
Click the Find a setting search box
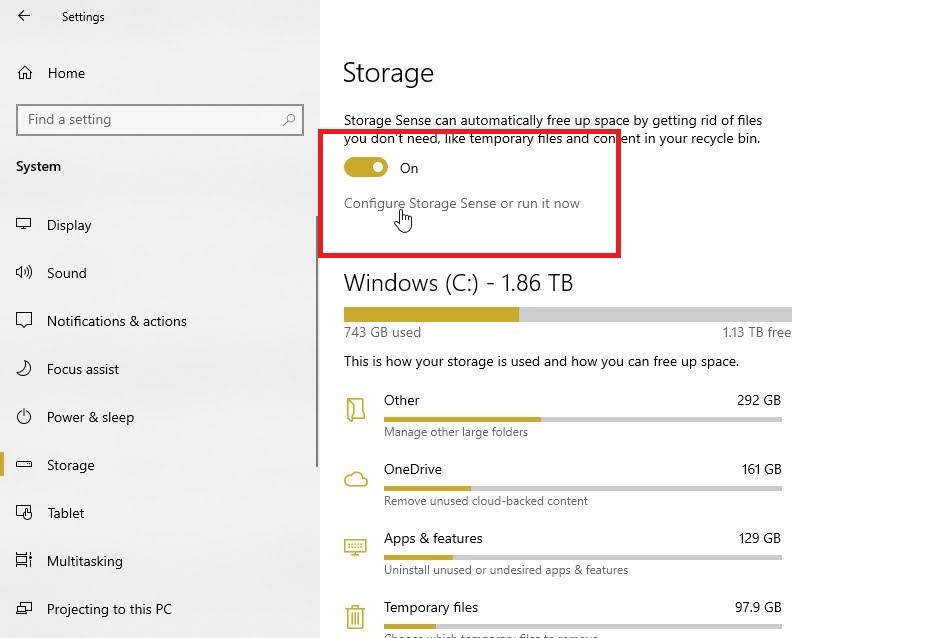pyautogui.click(x=160, y=120)
